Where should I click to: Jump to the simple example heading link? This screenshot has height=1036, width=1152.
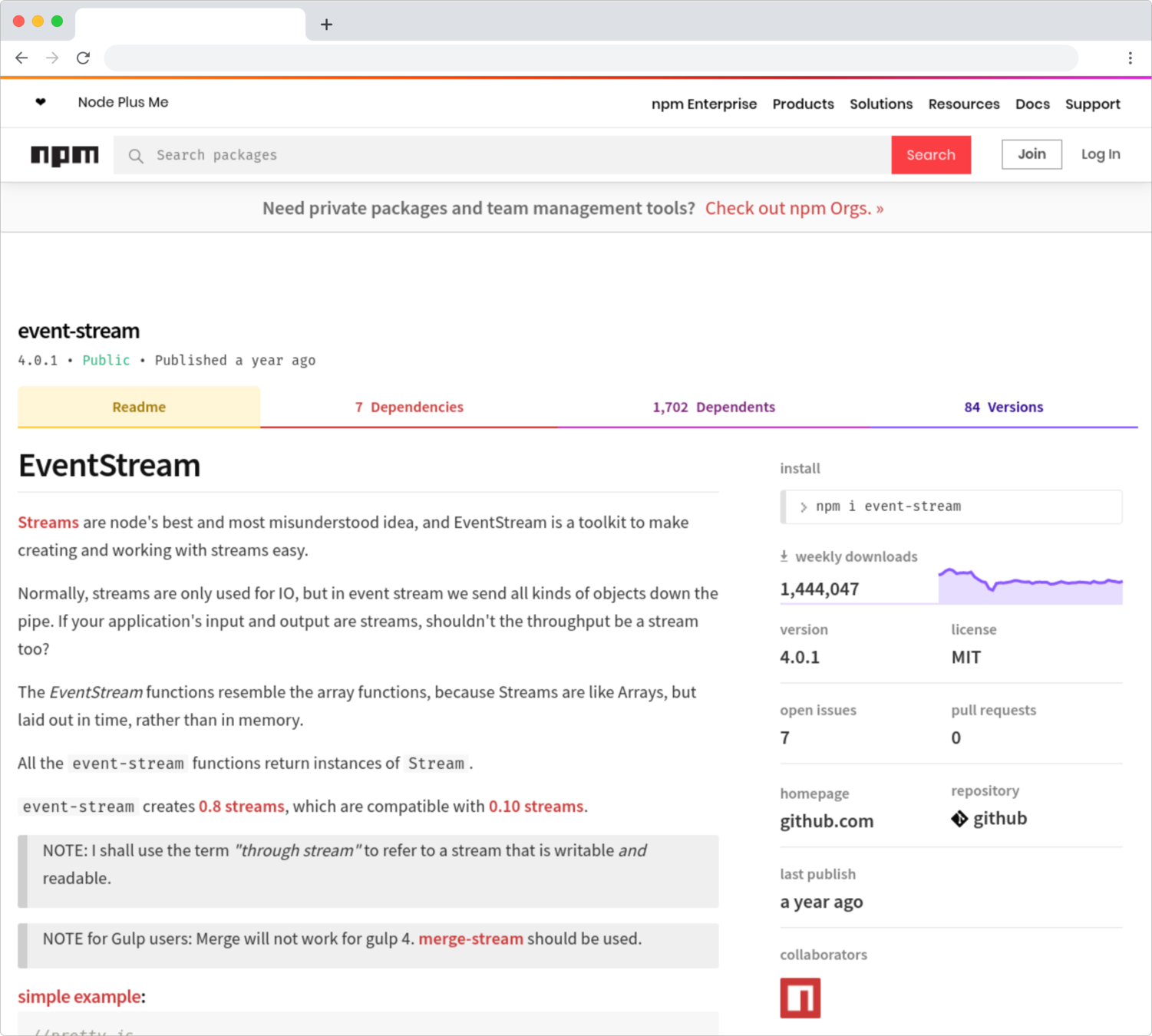pos(80,996)
